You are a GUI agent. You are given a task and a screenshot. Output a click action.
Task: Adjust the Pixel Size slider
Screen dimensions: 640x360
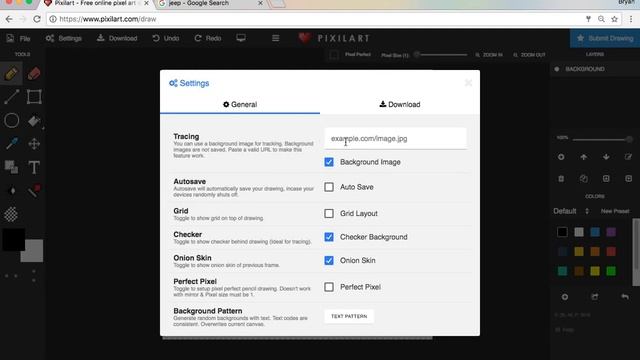[441, 55]
